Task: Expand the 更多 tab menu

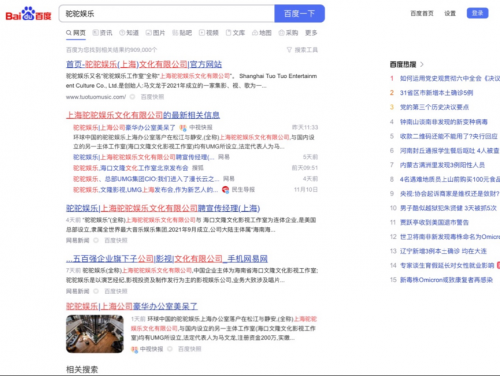Action: pos(311,33)
